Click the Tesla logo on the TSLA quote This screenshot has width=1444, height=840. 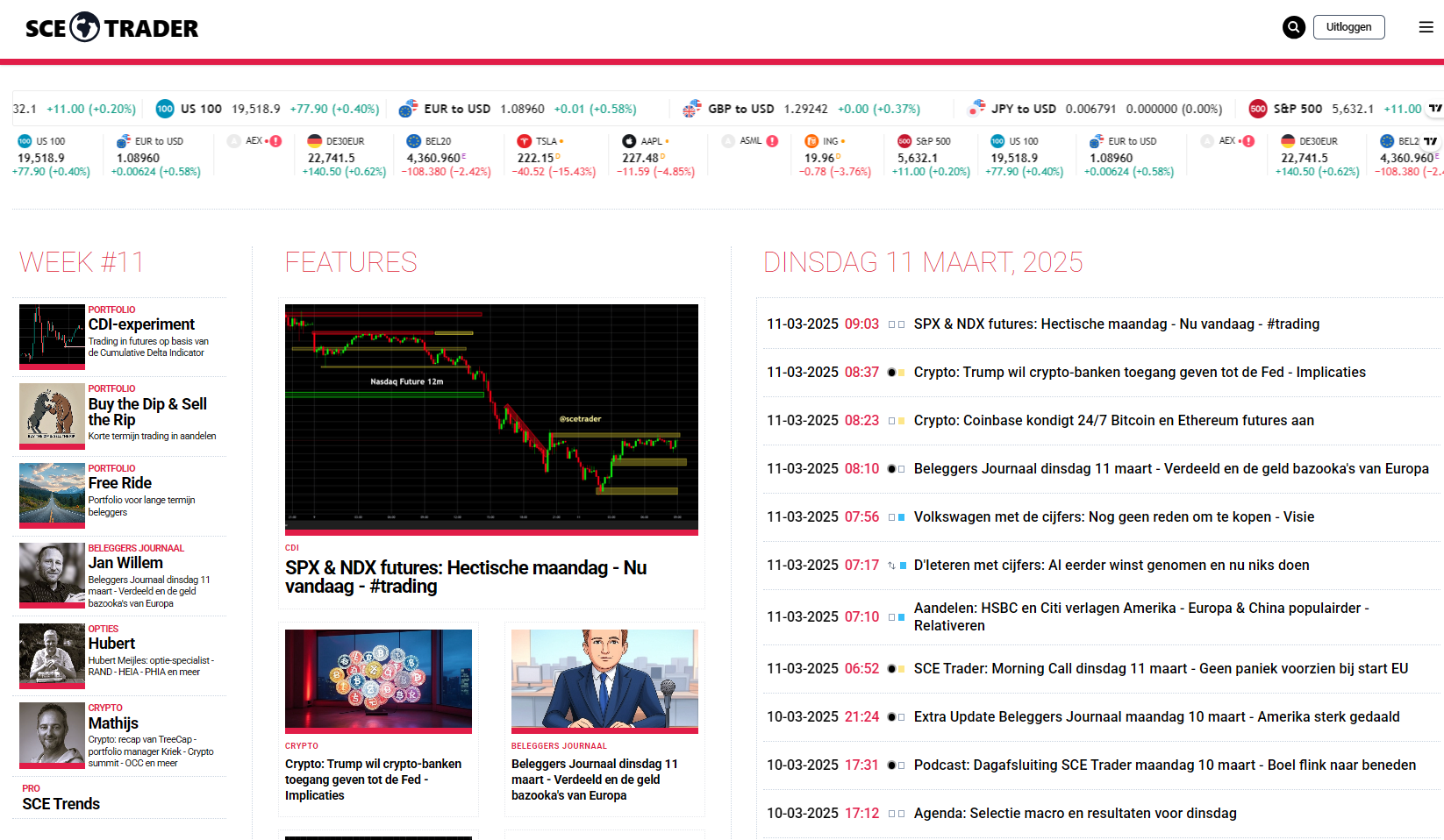pyautogui.click(x=525, y=141)
